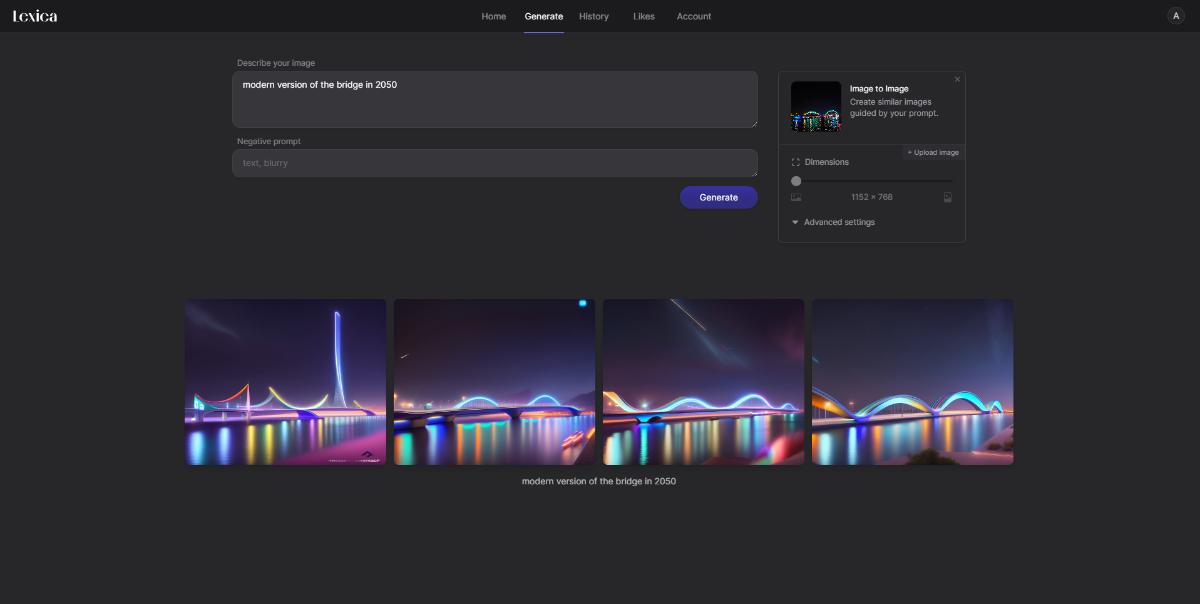This screenshot has width=1200, height=604.
Task: Click the "Negative prompt" label
Action: point(269,142)
